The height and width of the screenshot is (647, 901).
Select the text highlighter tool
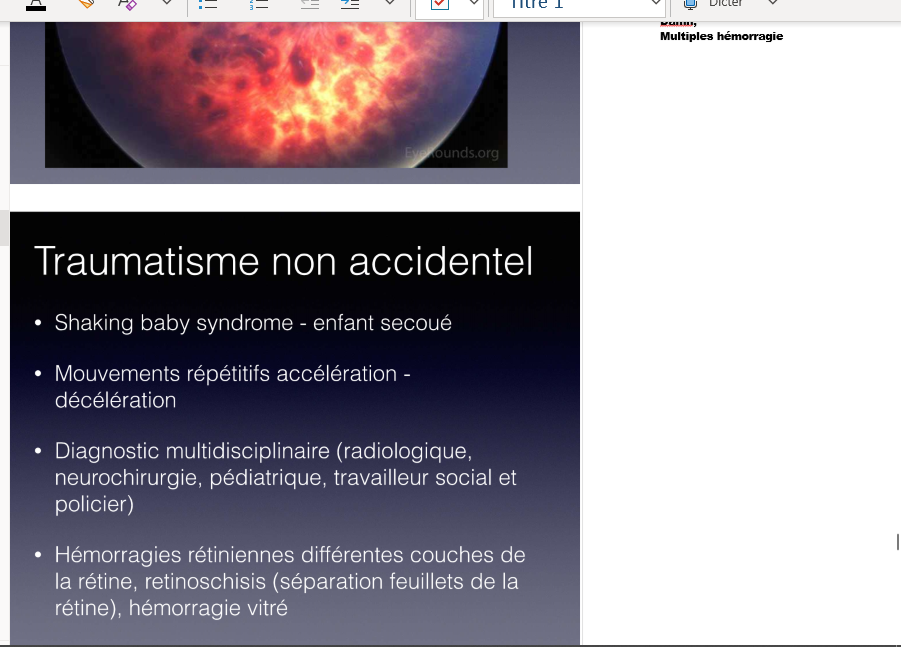click(x=86, y=4)
